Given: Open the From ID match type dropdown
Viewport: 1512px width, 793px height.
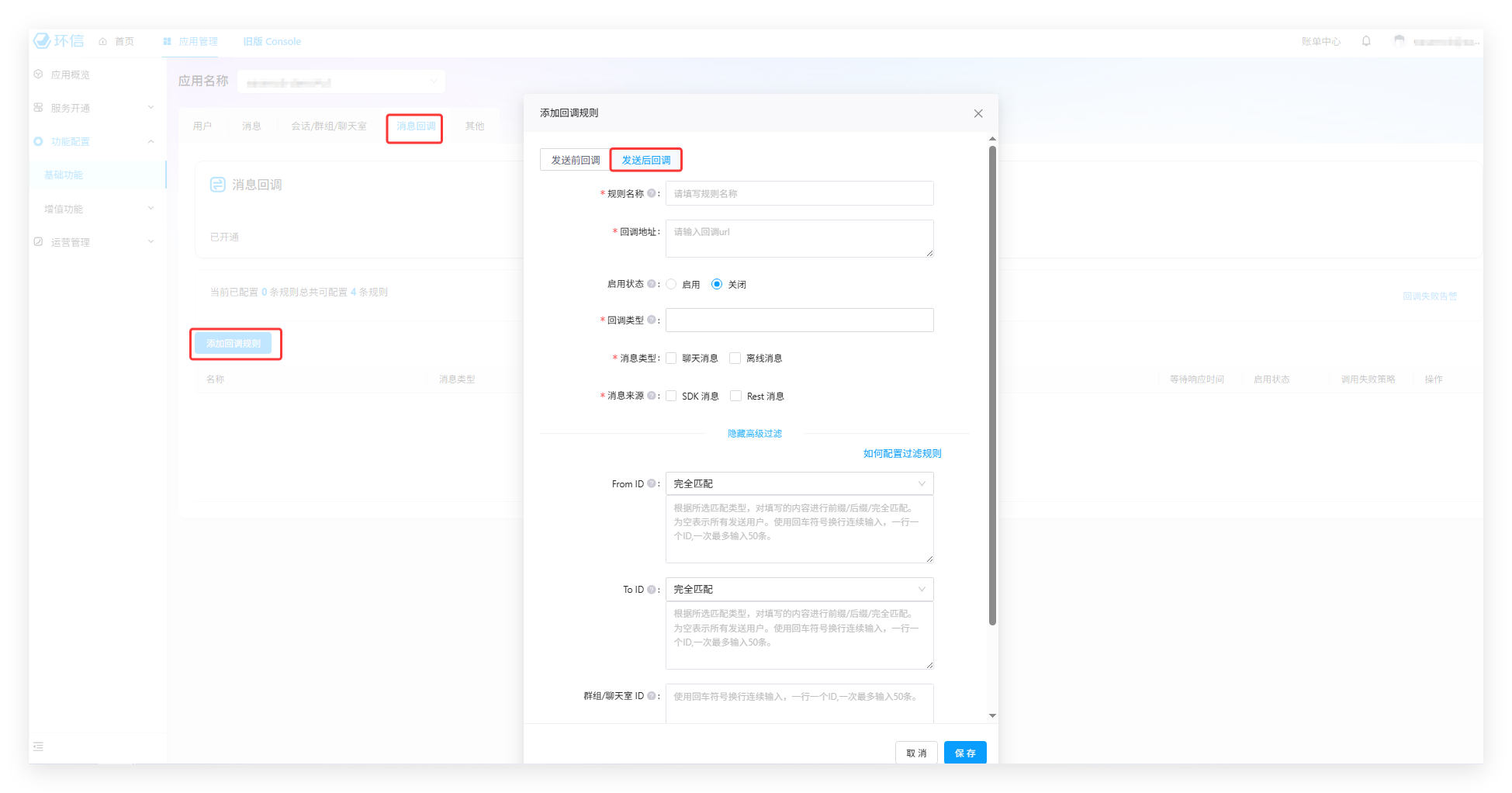Looking at the screenshot, I should tap(799, 483).
